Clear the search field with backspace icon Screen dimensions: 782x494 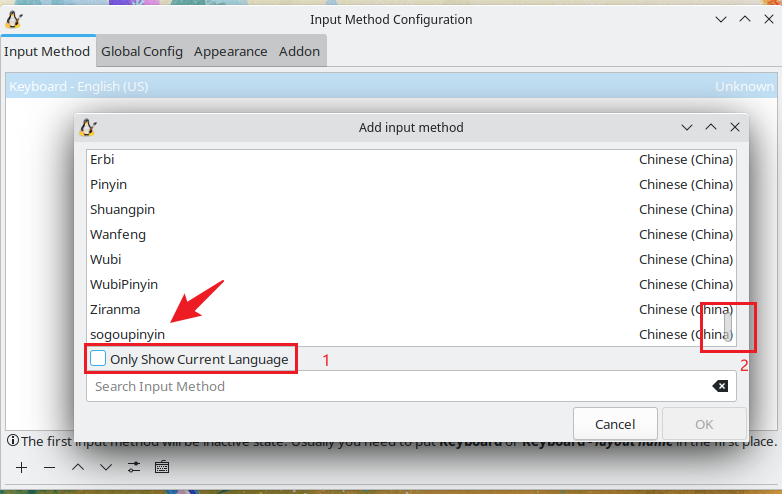720,386
